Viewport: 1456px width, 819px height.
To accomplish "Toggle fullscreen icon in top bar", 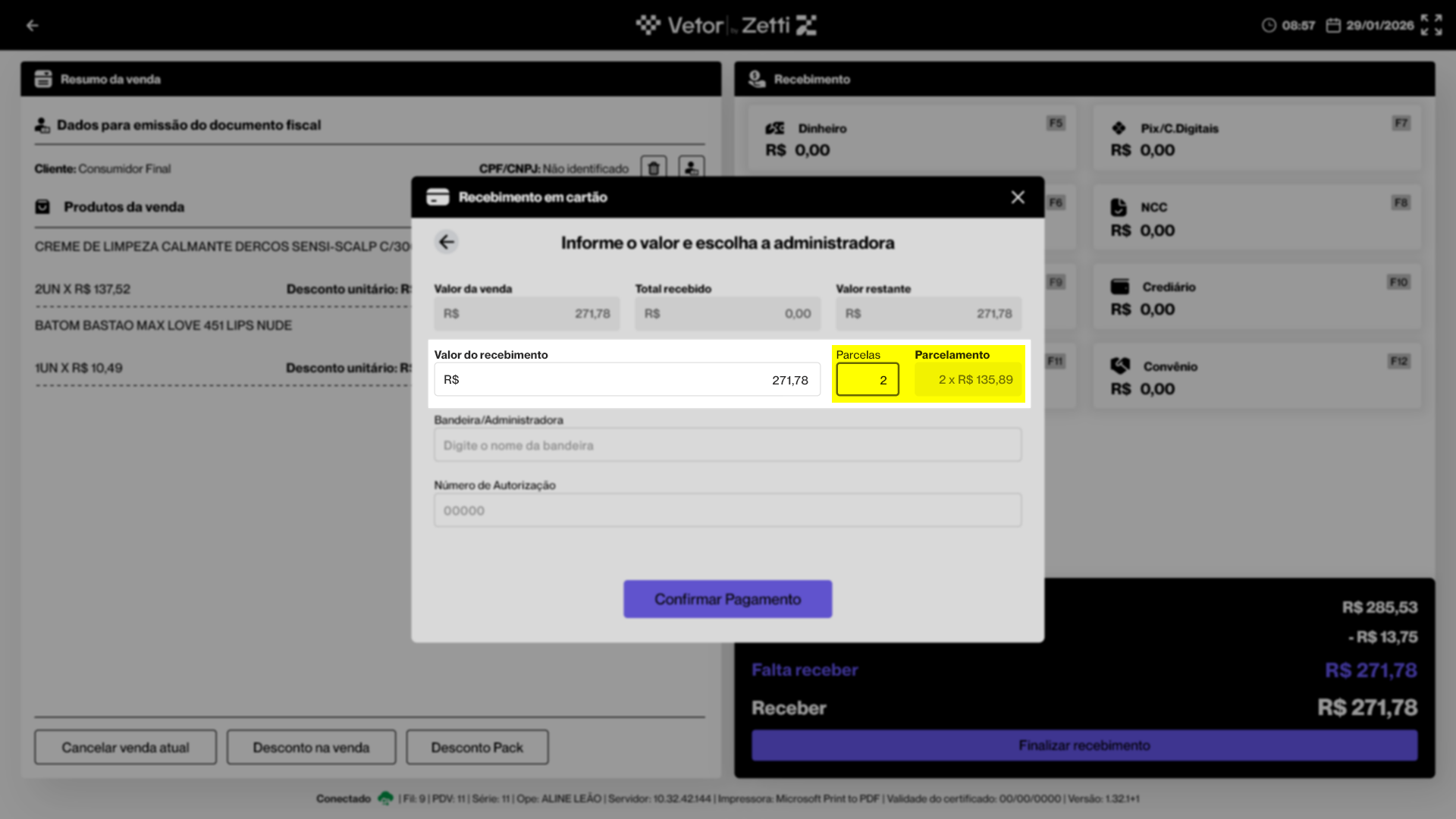I will (x=1431, y=25).
